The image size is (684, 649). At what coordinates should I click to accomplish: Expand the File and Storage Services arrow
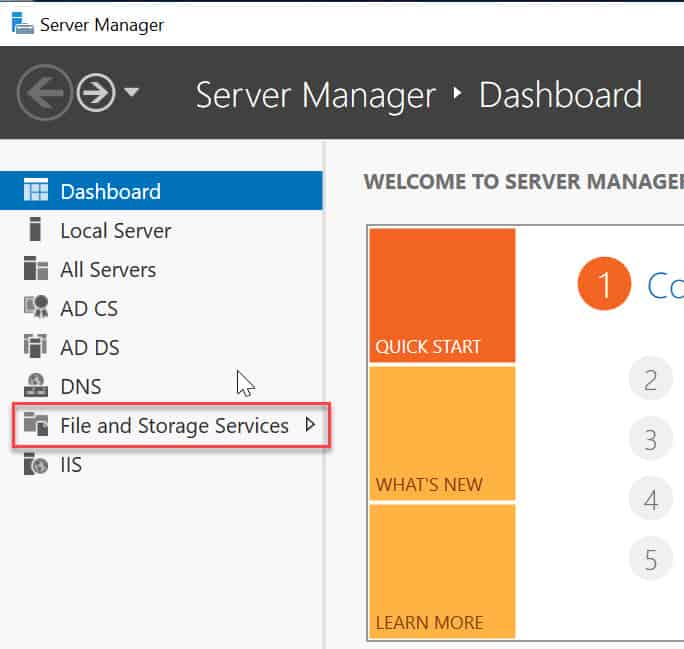[x=310, y=424]
